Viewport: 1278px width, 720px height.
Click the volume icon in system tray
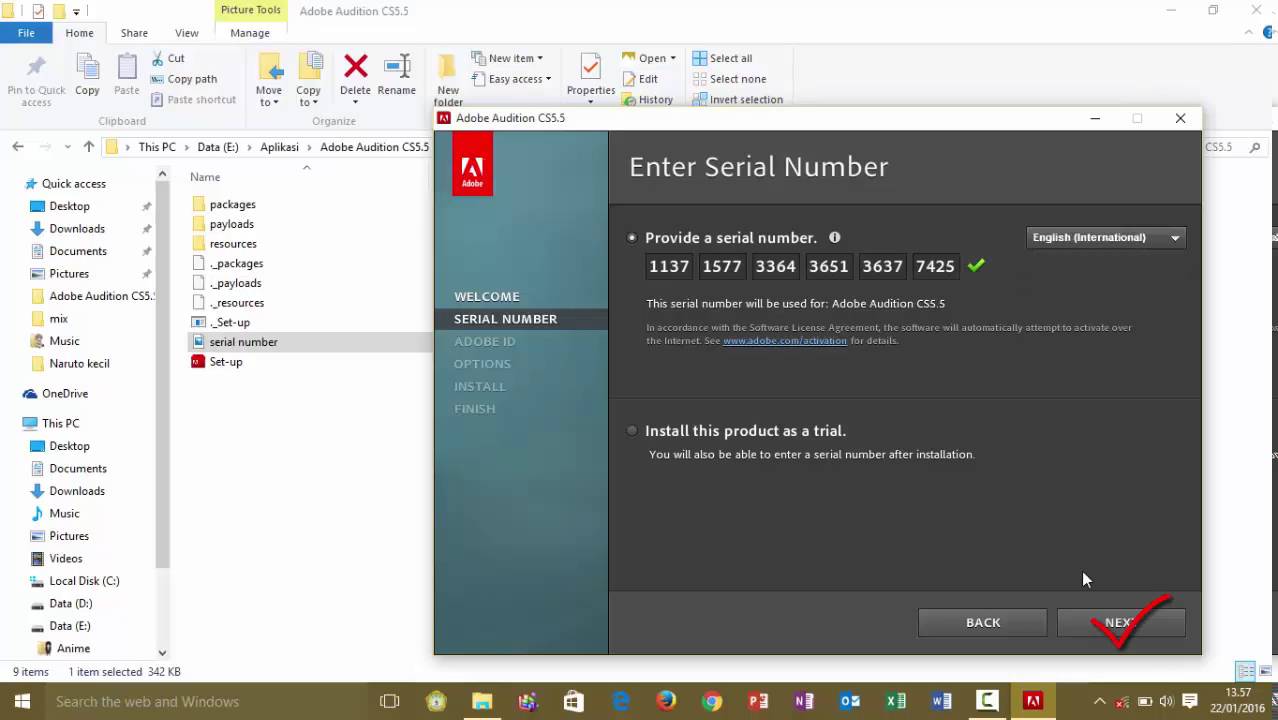coord(1166,701)
